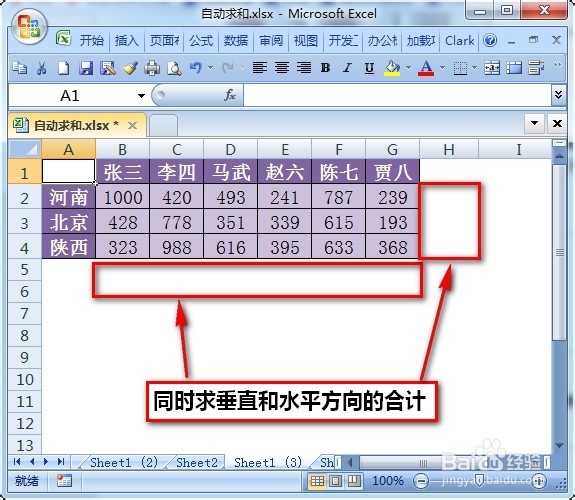The image size is (575, 500).
Task: Jump to the first sheet tab arrow
Action: pyautogui.click(x=17, y=462)
